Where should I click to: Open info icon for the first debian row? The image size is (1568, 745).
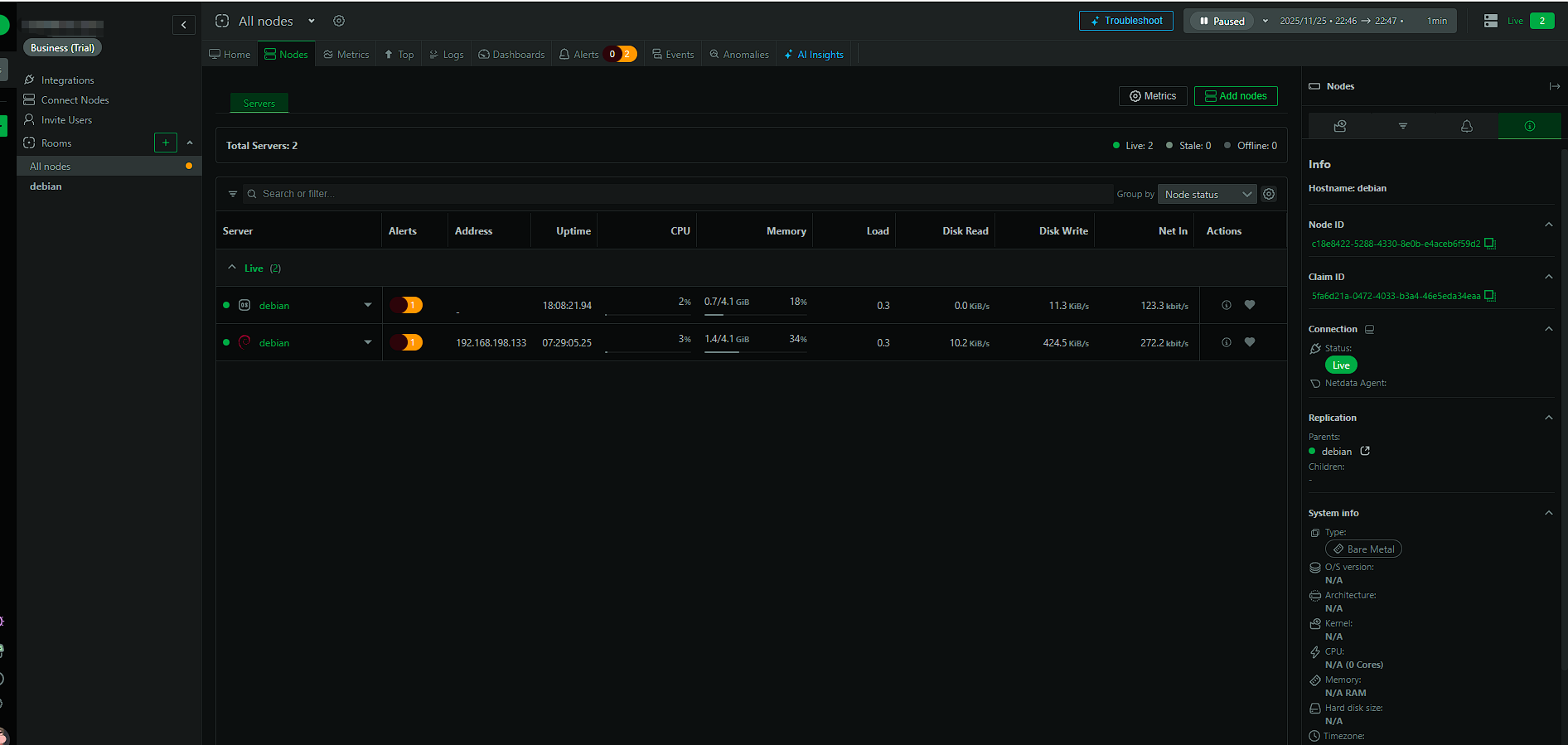1227,305
